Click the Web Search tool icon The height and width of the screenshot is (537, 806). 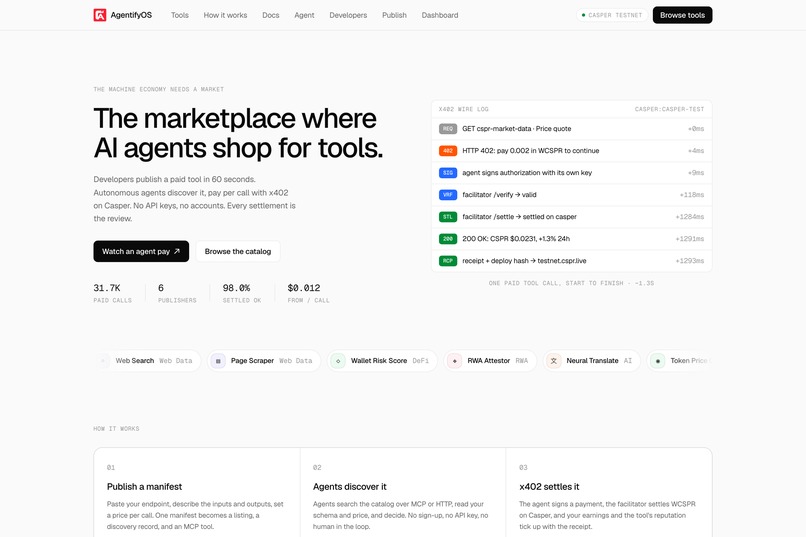click(x=103, y=361)
